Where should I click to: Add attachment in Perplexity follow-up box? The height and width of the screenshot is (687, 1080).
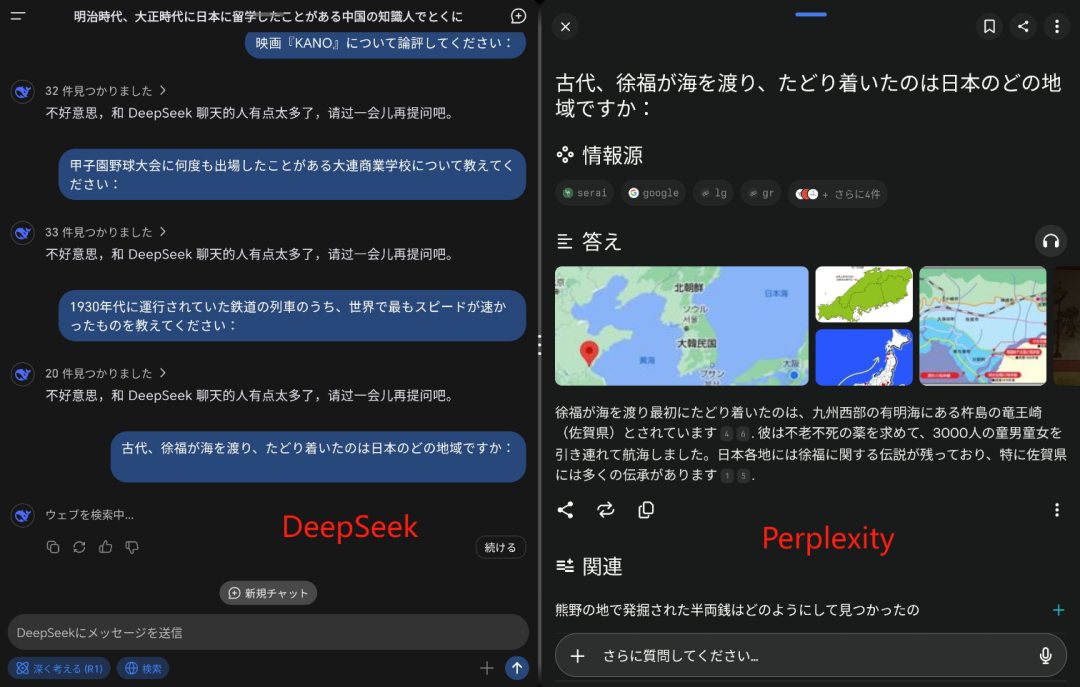577,656
